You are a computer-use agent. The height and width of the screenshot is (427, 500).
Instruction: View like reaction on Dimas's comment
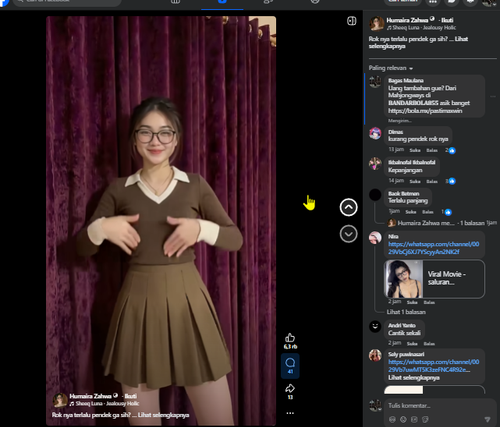pyautogui.click(x=452, y=150)
